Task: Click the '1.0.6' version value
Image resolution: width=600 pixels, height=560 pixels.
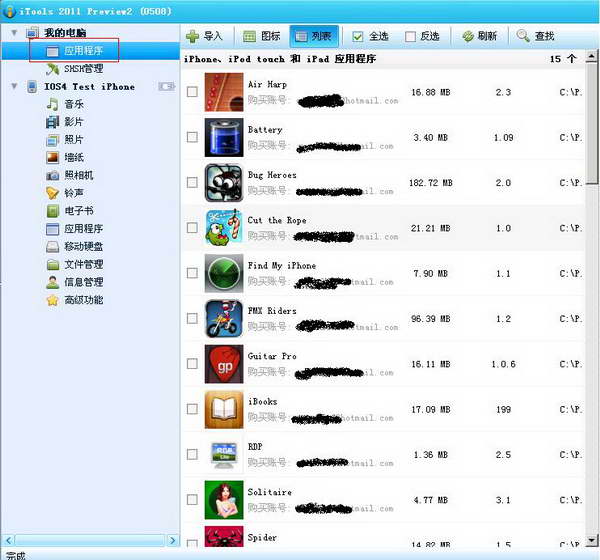Action: (x=503, y=364)
